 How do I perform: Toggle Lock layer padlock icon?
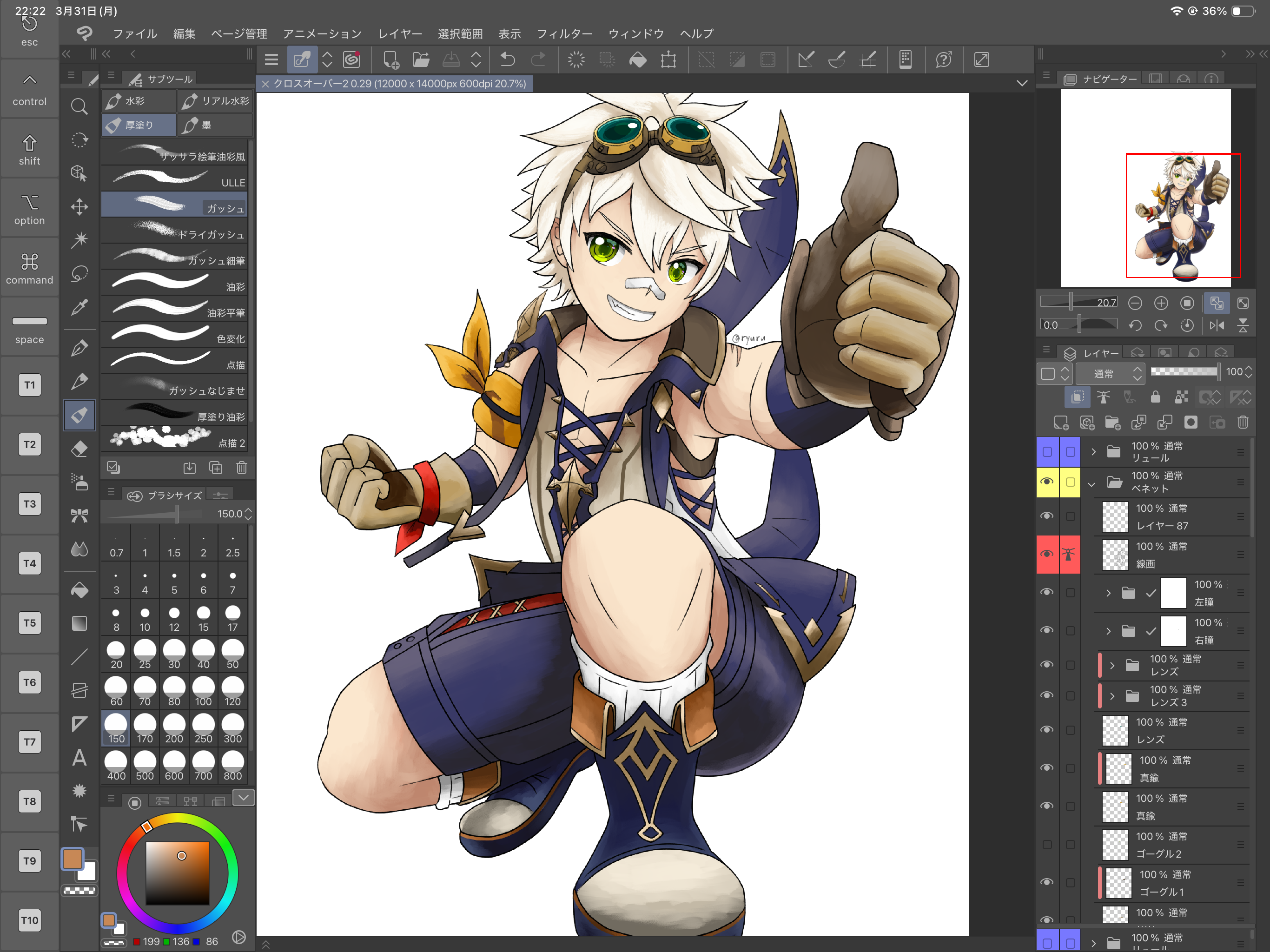point(1155,397)
